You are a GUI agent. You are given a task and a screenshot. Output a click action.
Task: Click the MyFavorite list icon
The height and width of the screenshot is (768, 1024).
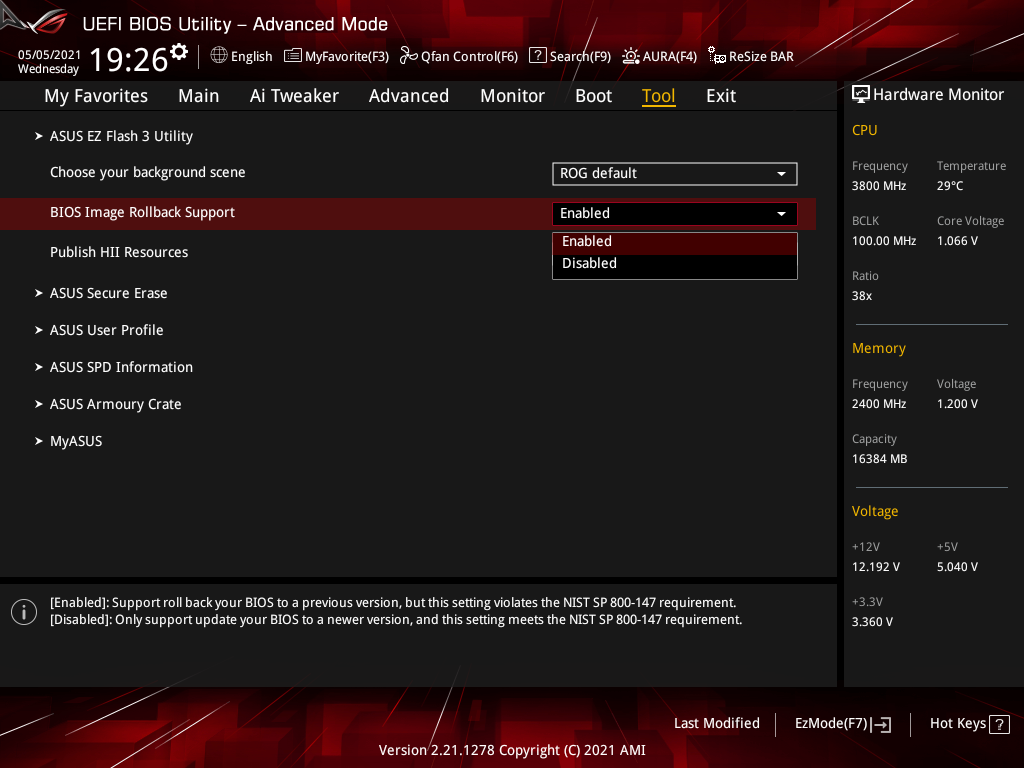point(293,56)
